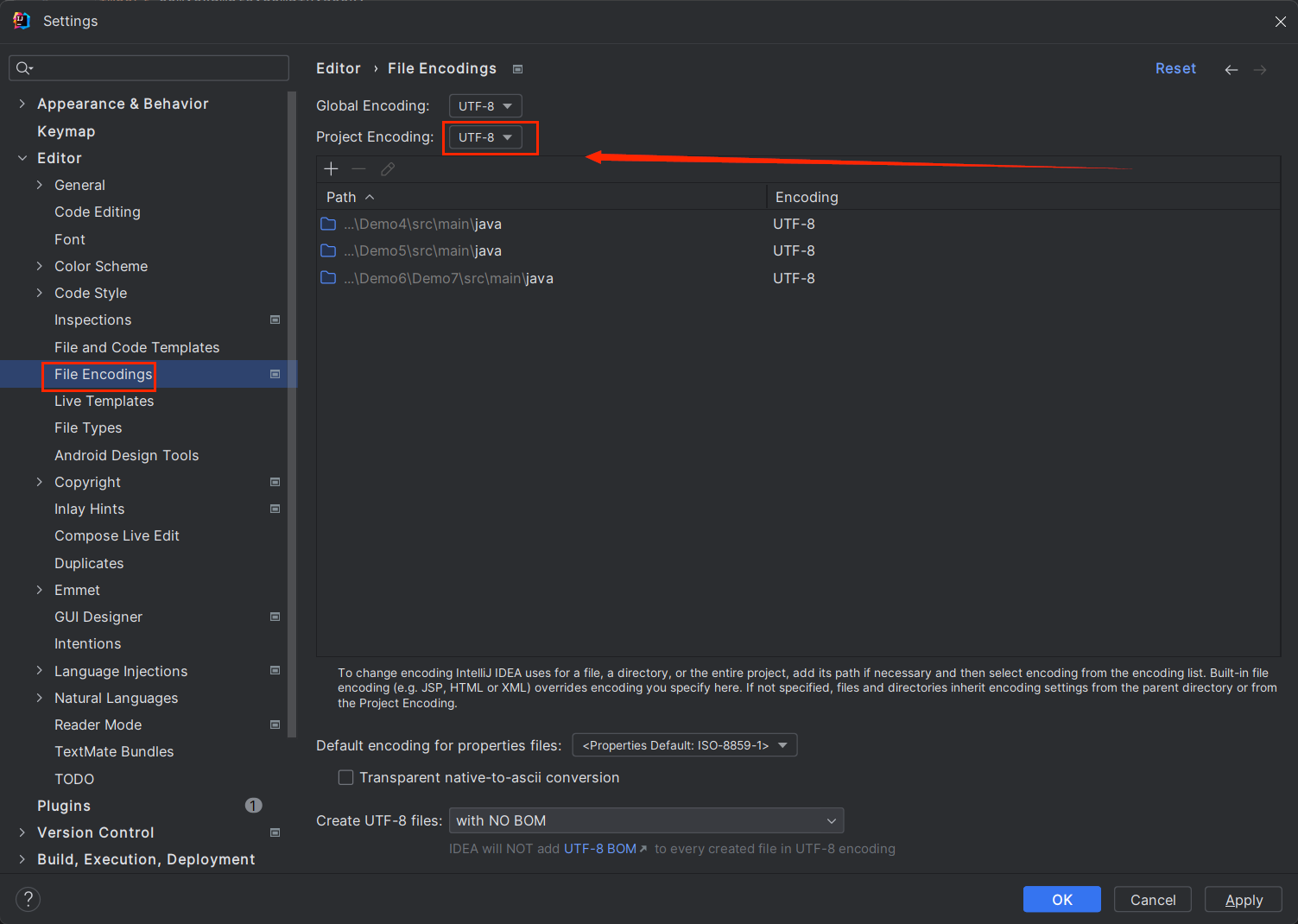Expand Appearance & Behavior section
1298x924 pixels.
tap(22, 104)
